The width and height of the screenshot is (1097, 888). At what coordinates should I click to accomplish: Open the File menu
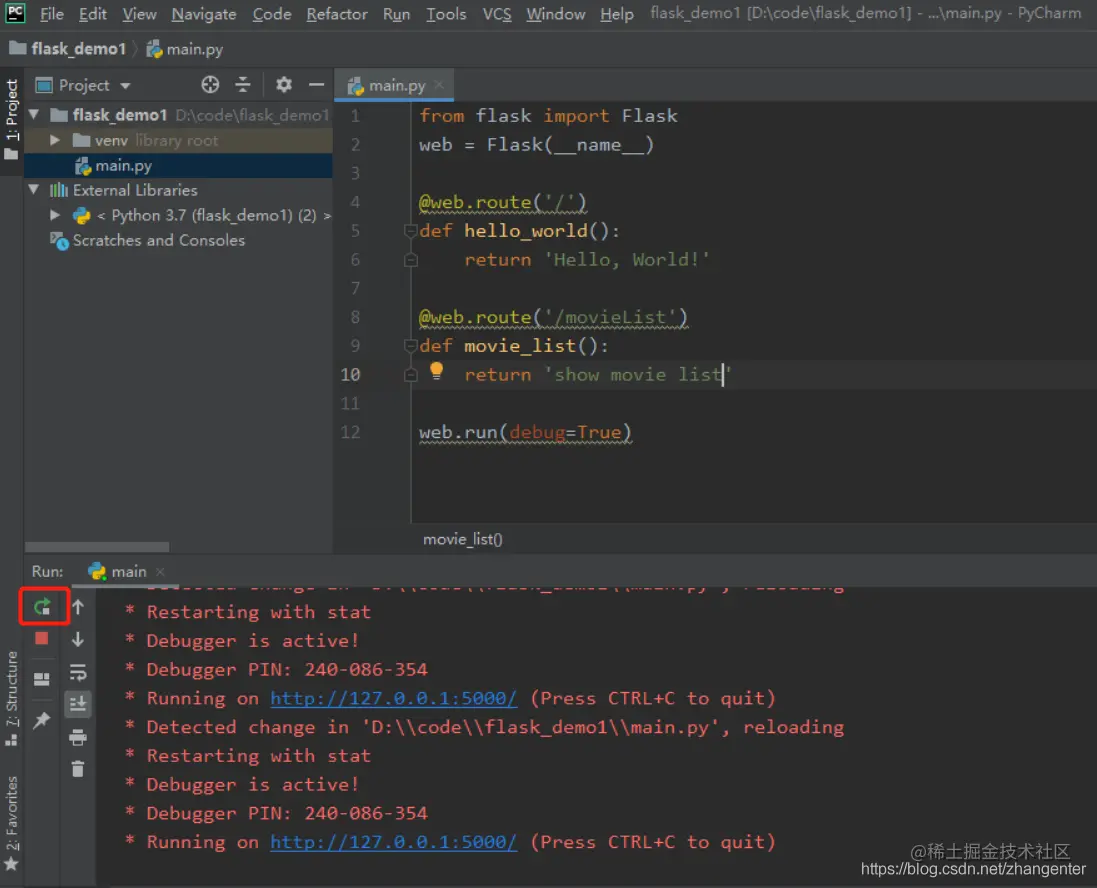click(x=52, y=14)
